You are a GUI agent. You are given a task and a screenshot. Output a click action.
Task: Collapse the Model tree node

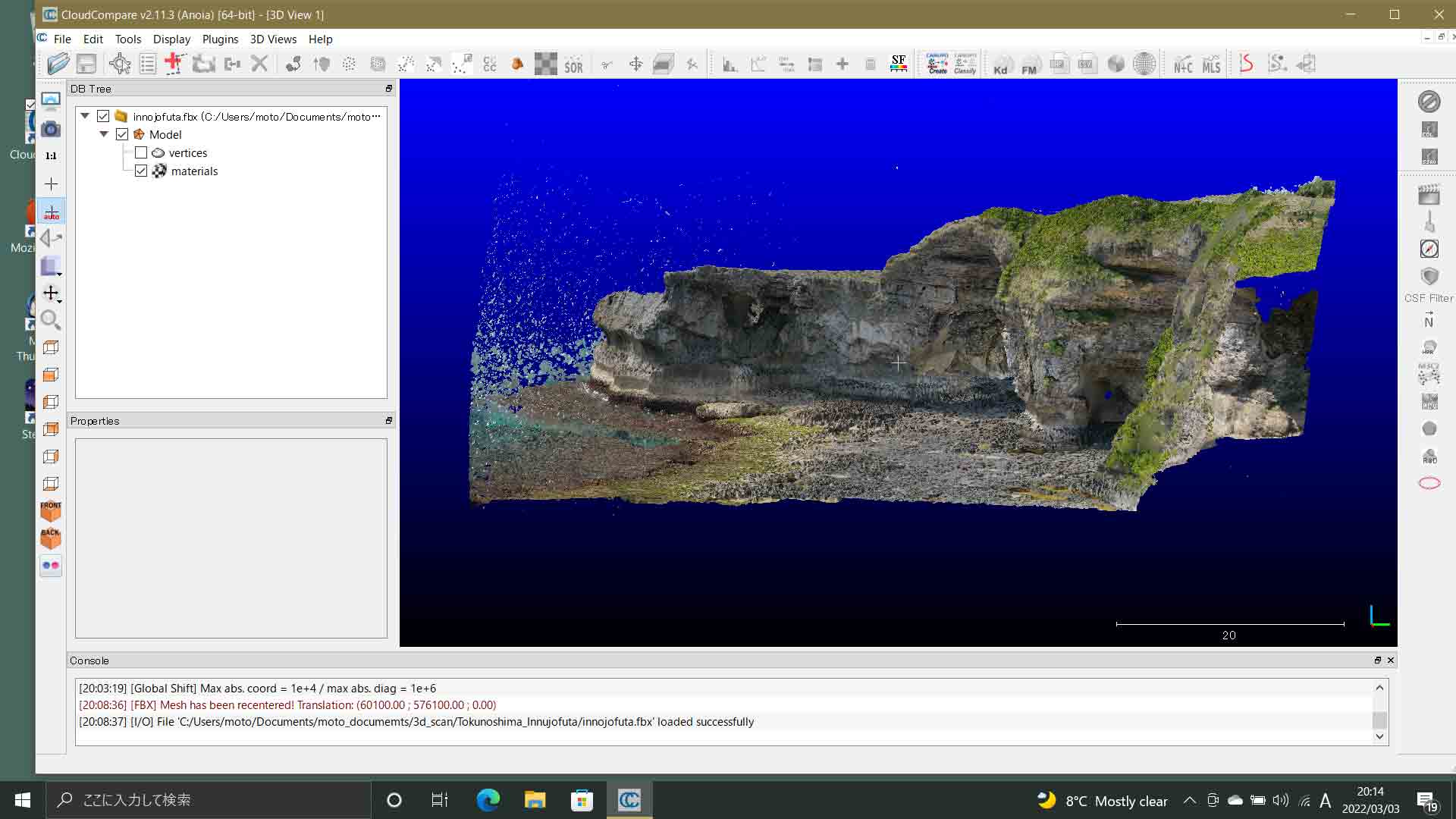(105, 134)
